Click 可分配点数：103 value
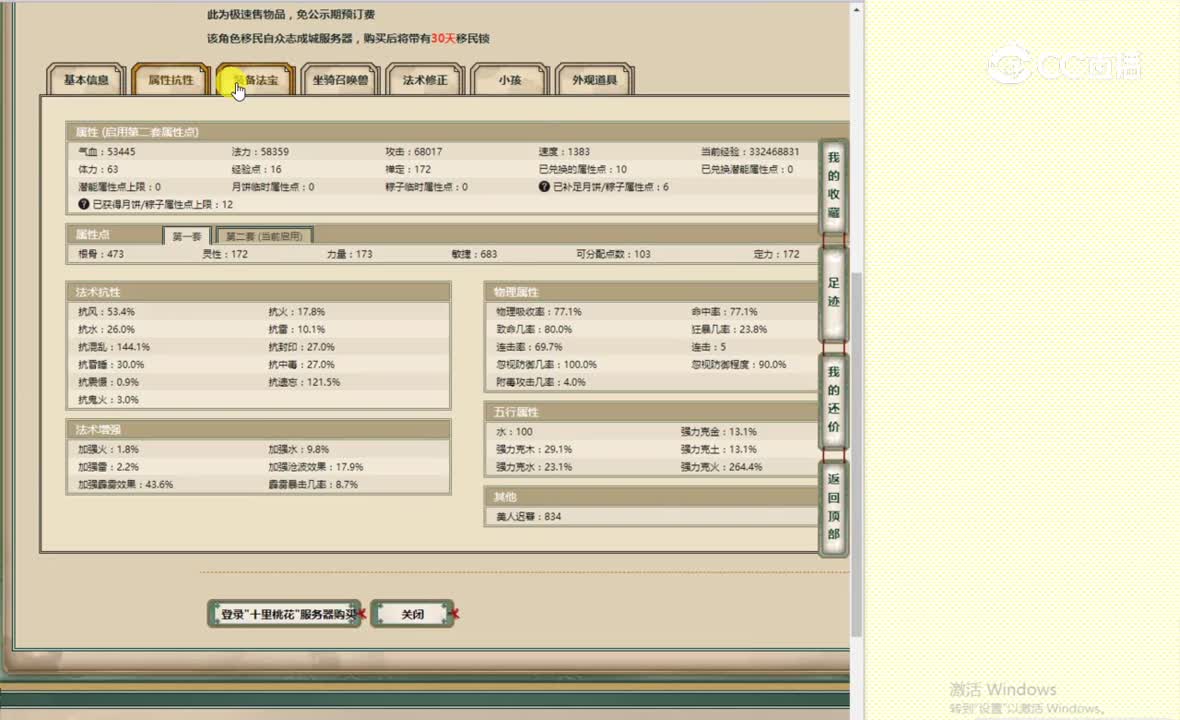The height and width of the screenshot is (720, 1180). click(613, 254)
